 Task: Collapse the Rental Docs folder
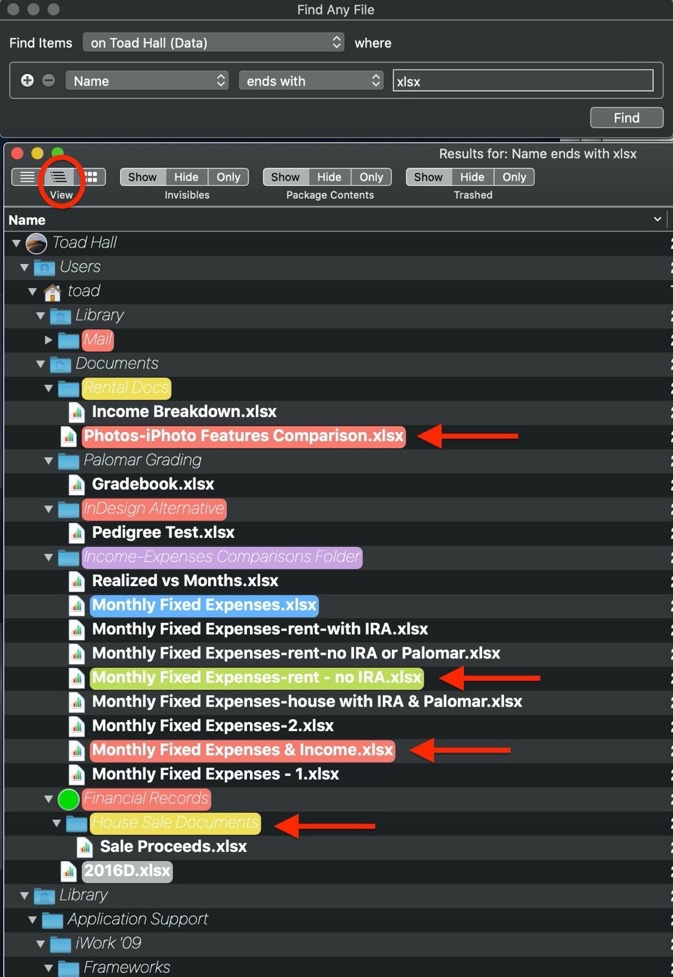(x=49, y=388)
